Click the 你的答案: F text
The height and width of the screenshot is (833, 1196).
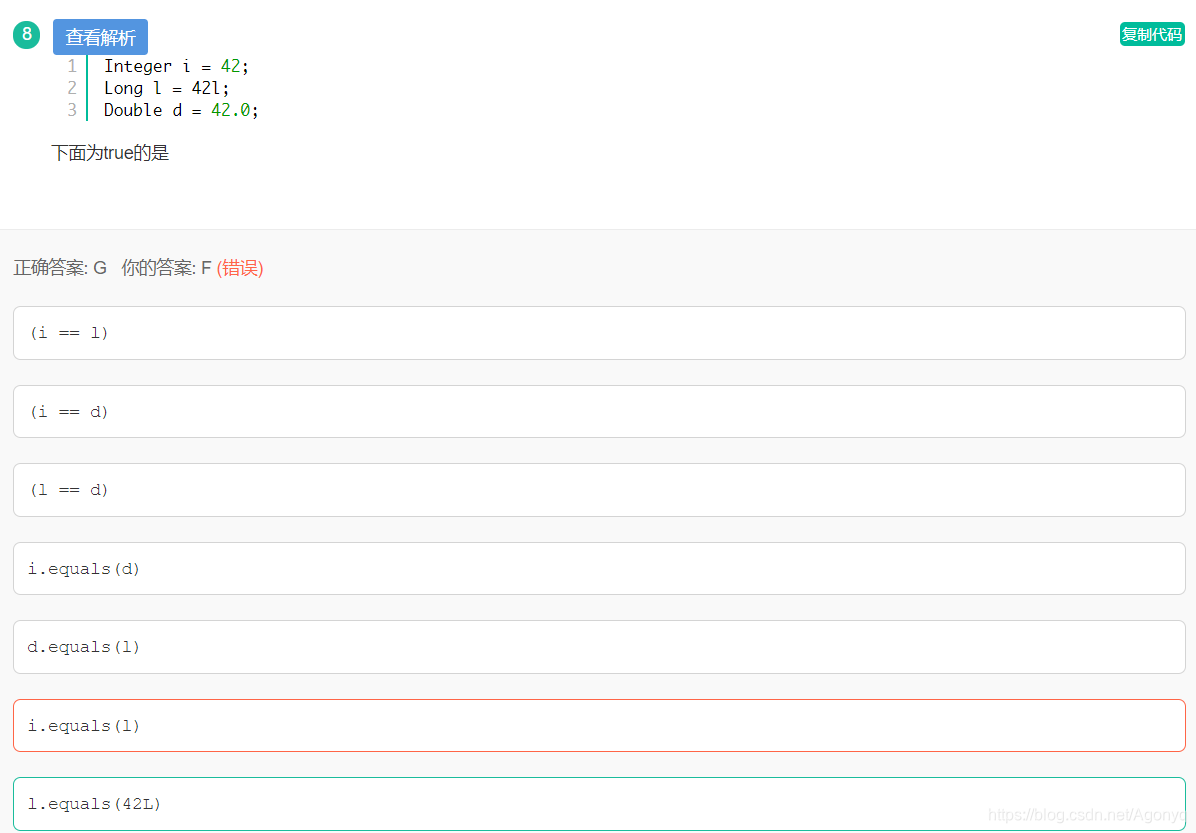coord(166,268)
